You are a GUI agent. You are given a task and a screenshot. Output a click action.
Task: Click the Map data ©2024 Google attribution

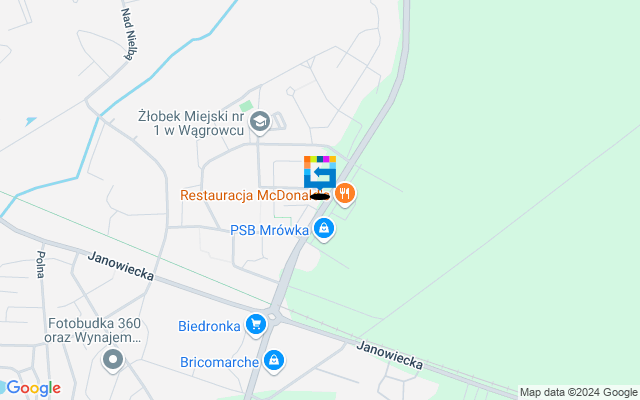tap(578, 393)
